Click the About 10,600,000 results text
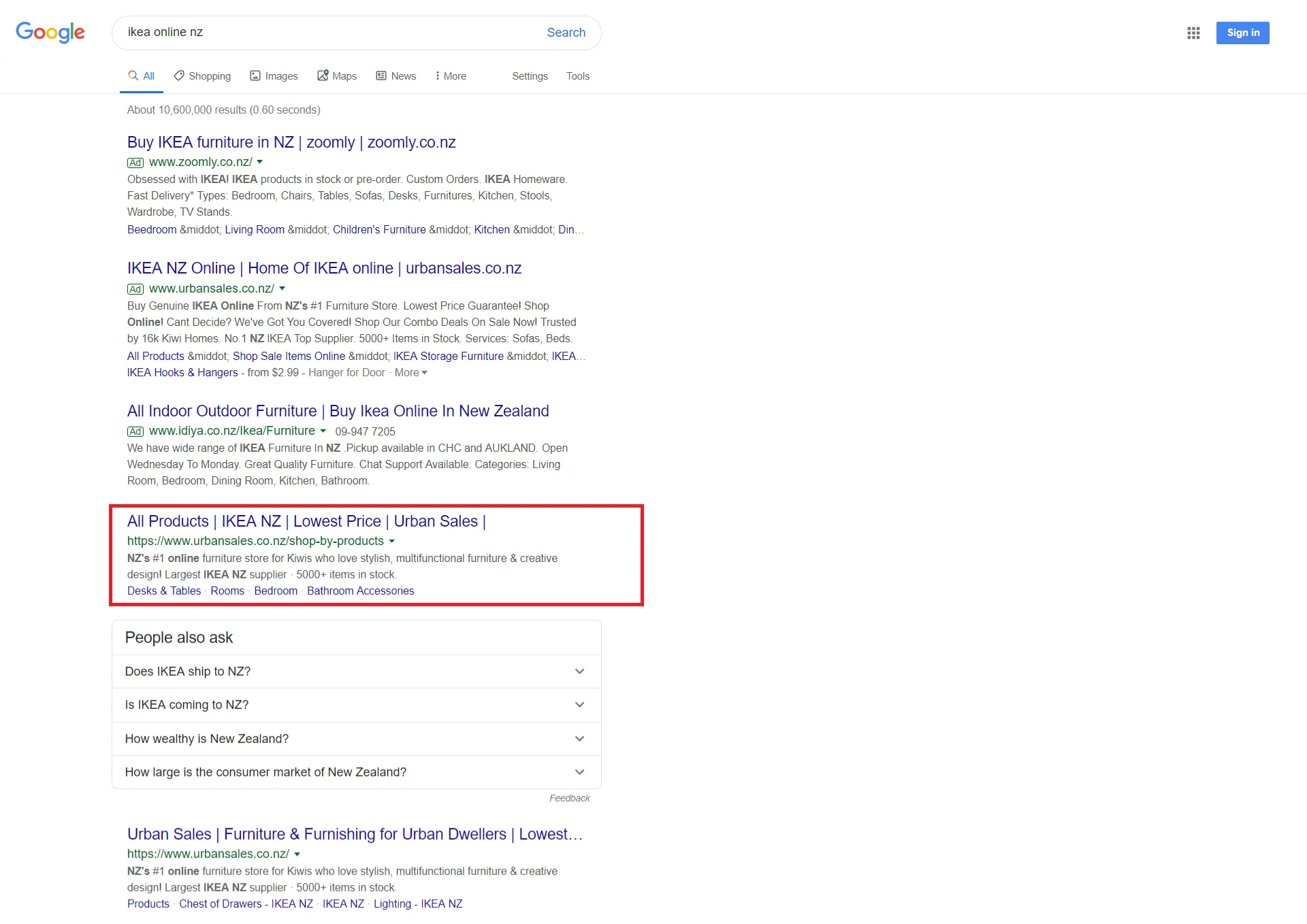This screenshot has width=1307, height=924. tap(223, 110)
